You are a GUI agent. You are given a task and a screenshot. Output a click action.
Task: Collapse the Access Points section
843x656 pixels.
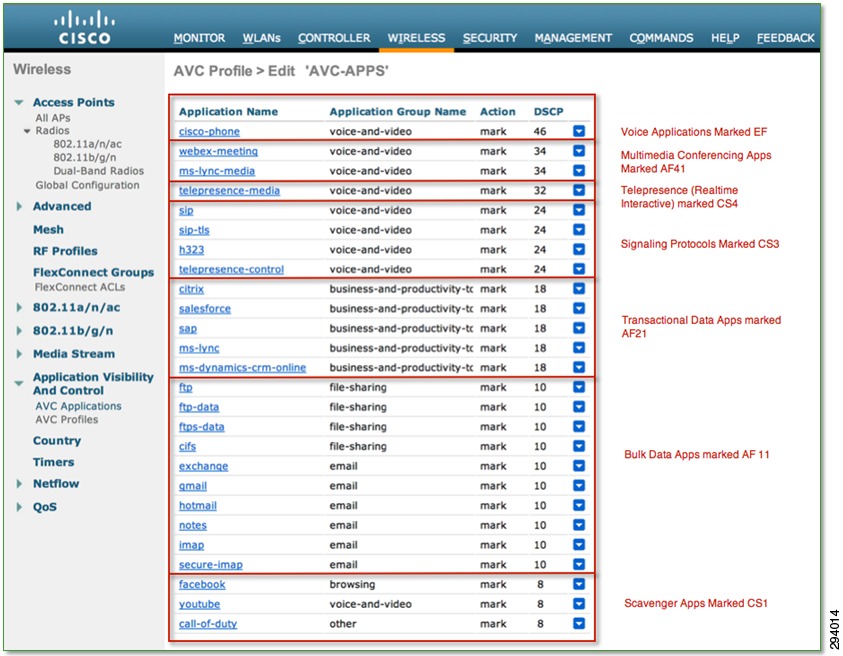point(19,102)
